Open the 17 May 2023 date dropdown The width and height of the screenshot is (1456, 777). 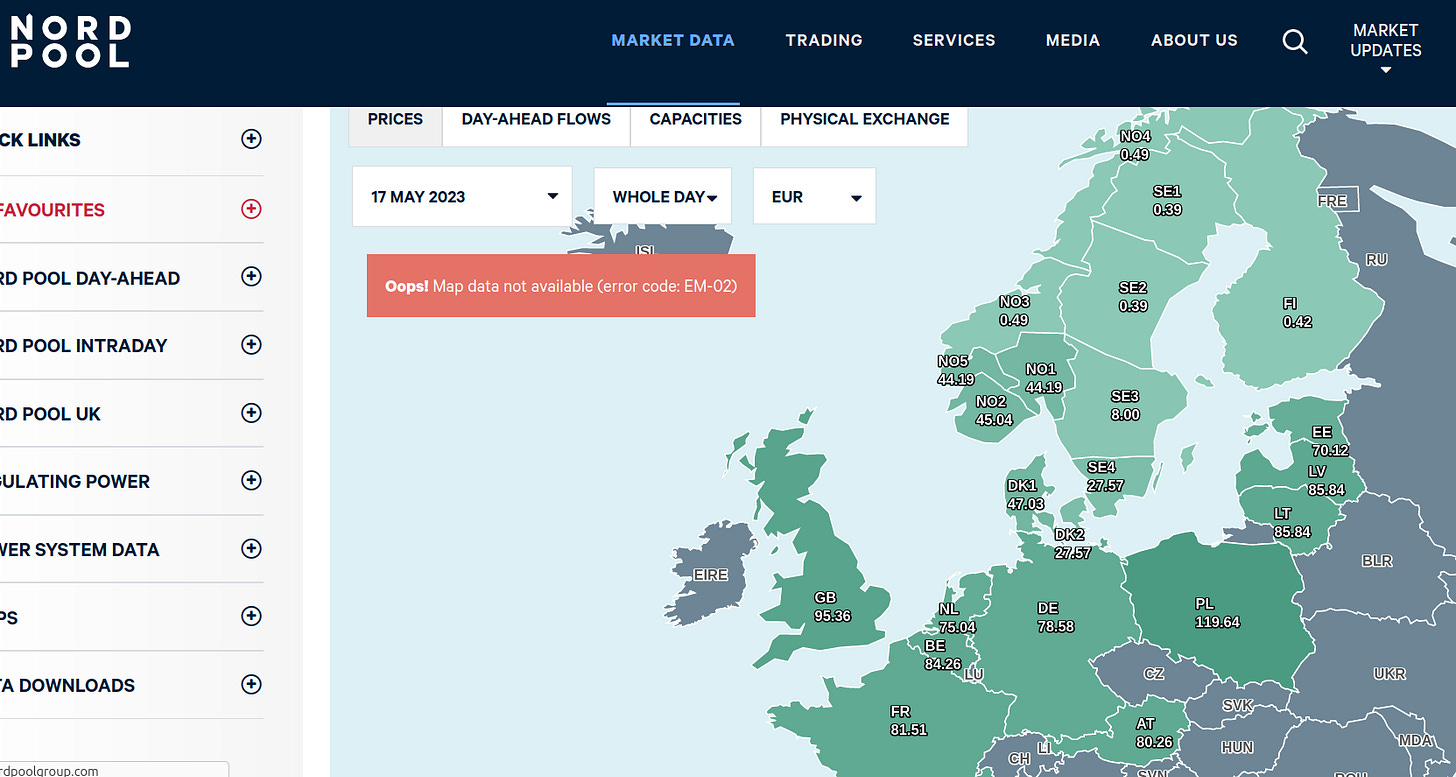coord(462,196)
